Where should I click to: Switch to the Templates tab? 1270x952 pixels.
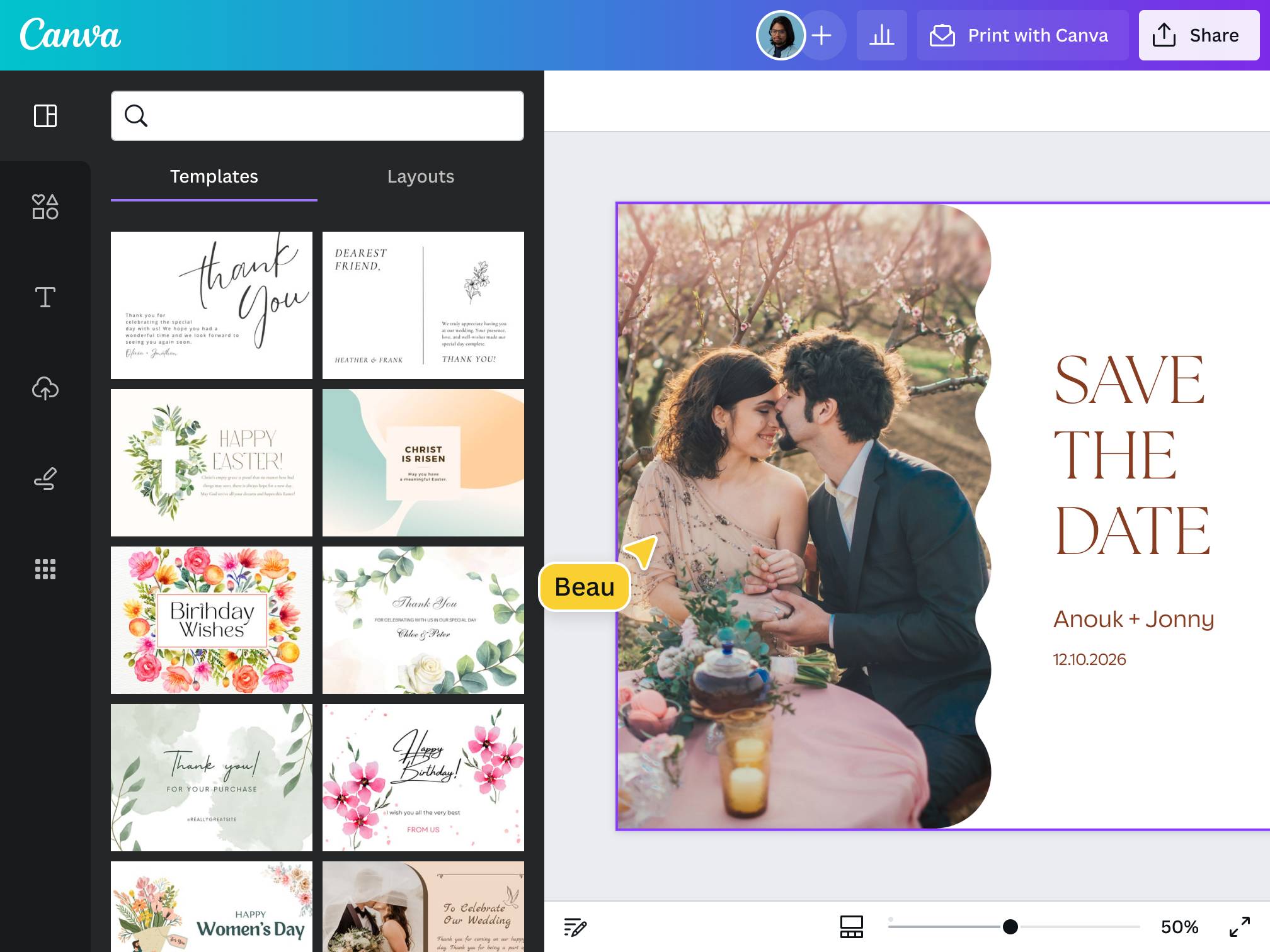[x=214, y=177]
